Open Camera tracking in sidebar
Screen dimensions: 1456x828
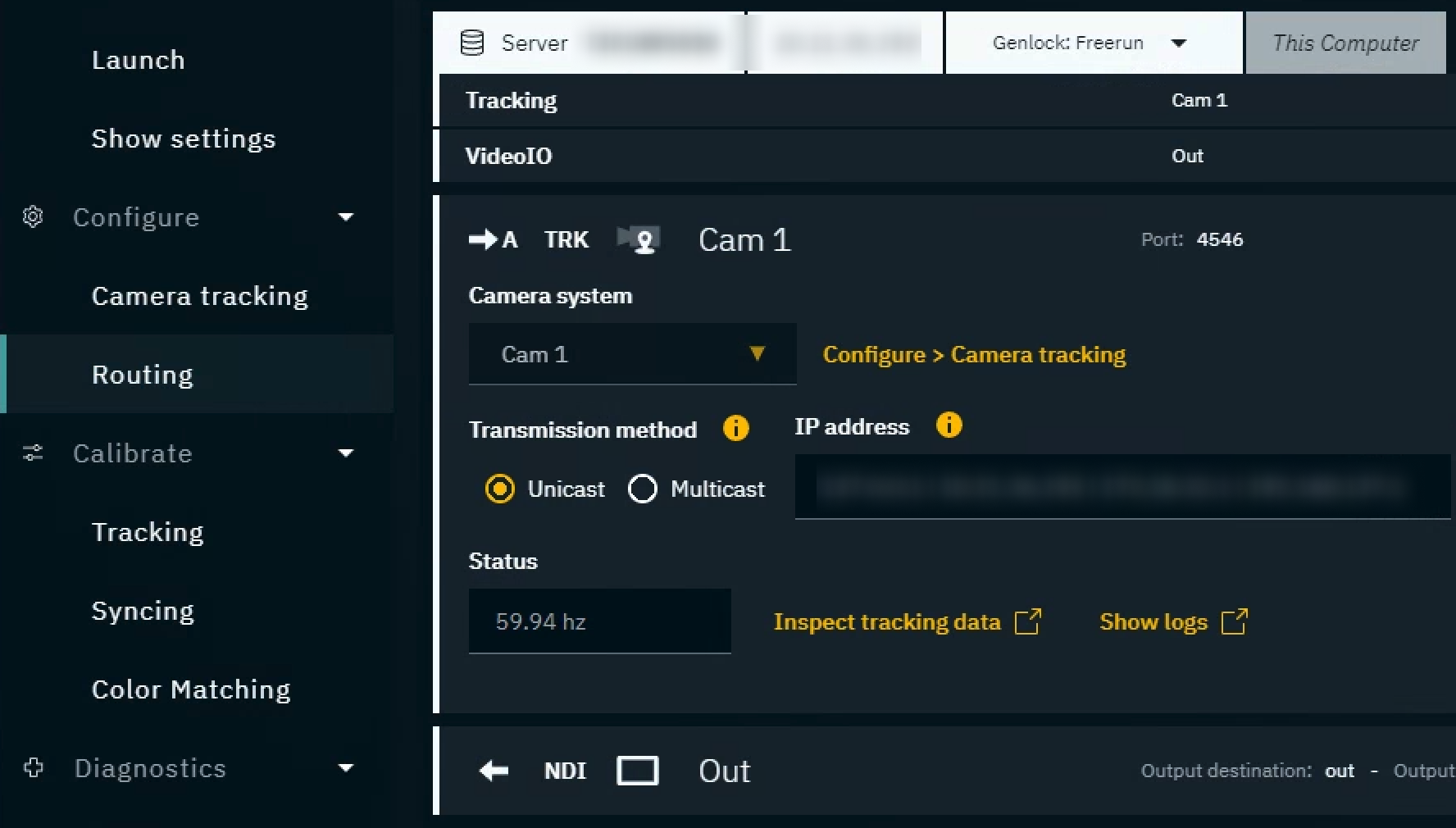(199, 296)
